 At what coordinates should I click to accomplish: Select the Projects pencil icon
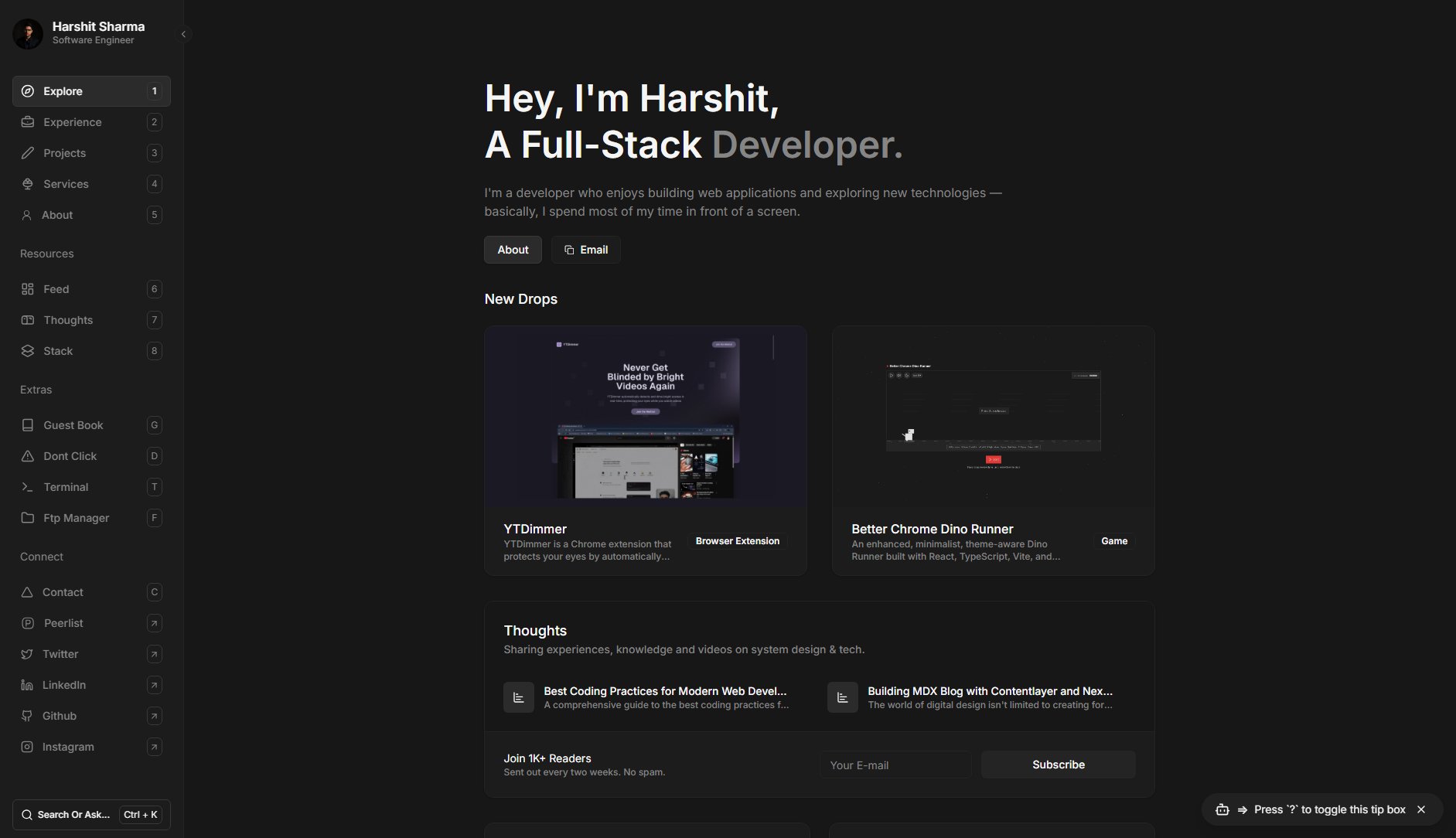coord(28,153)
